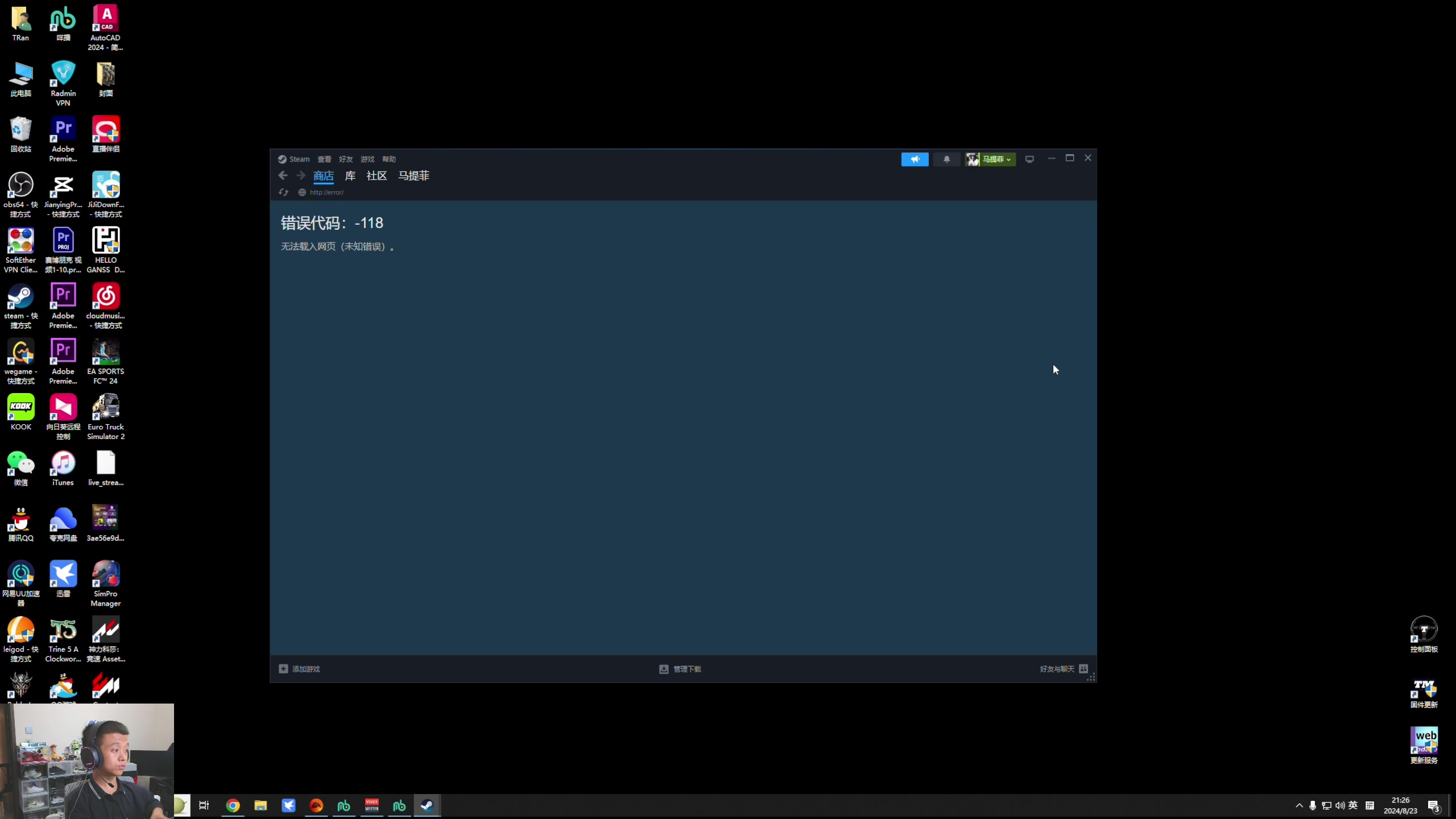Open the Steam menu in title bar

pyautogui.click(x=294, y=159)
